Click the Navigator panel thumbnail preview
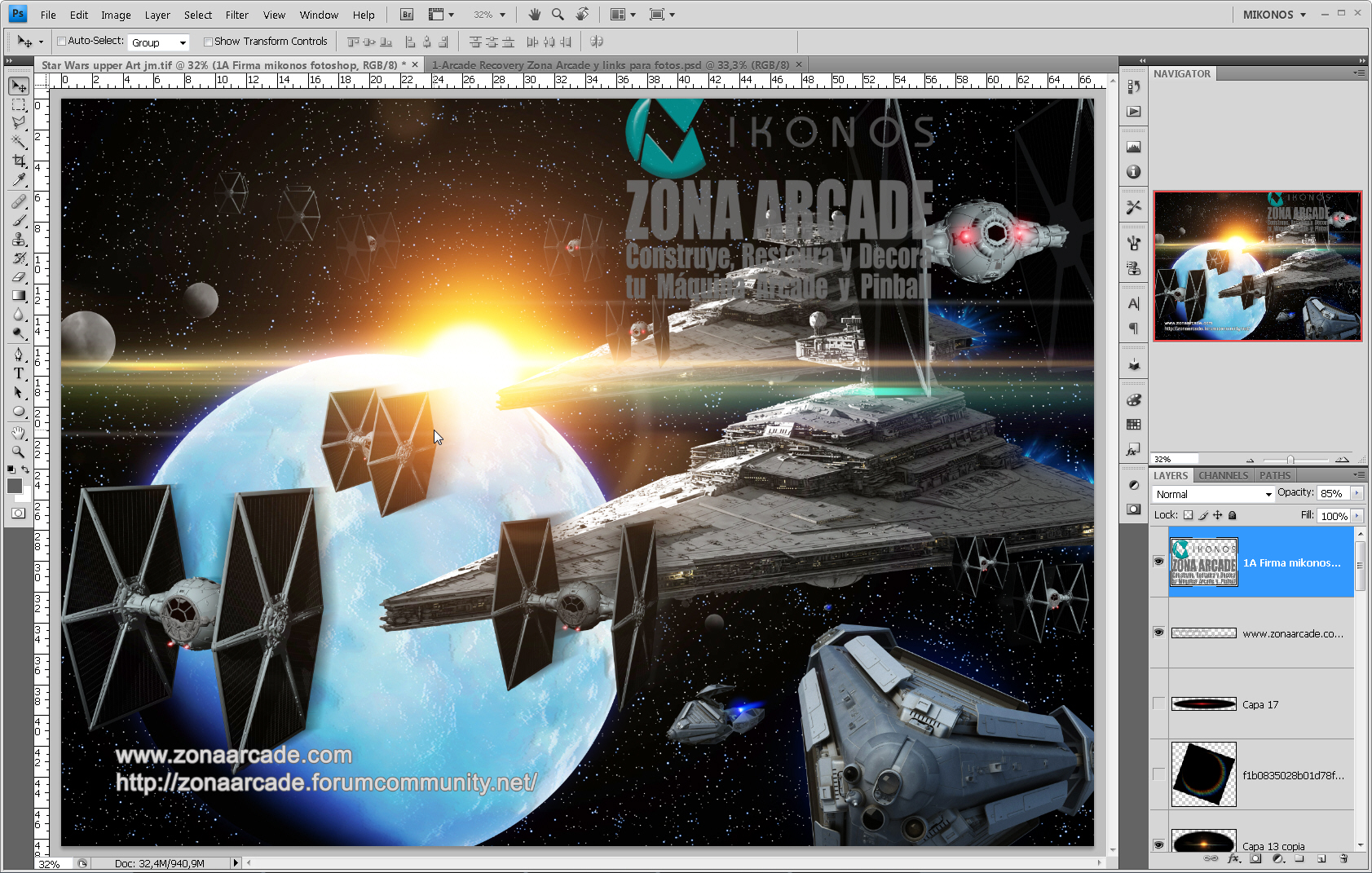The width and height of the screenshot is (1372, 873). 1258,266
